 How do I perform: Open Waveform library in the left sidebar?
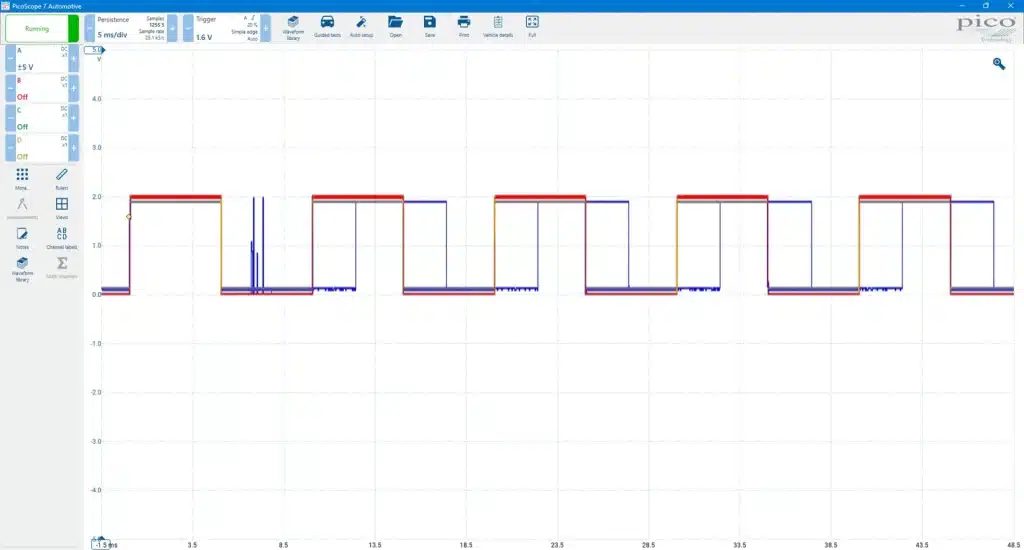[x=22, y=269]
